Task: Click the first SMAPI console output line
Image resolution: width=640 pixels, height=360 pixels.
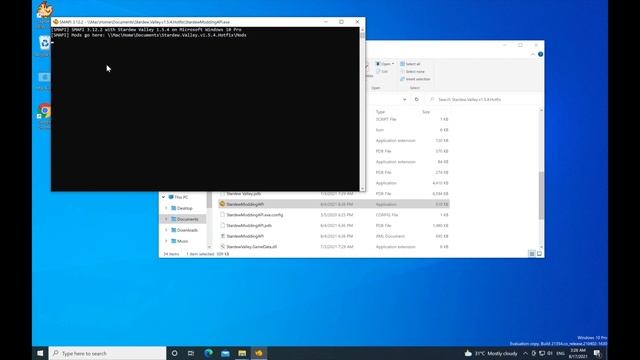Action: click(x=147, y=30)
